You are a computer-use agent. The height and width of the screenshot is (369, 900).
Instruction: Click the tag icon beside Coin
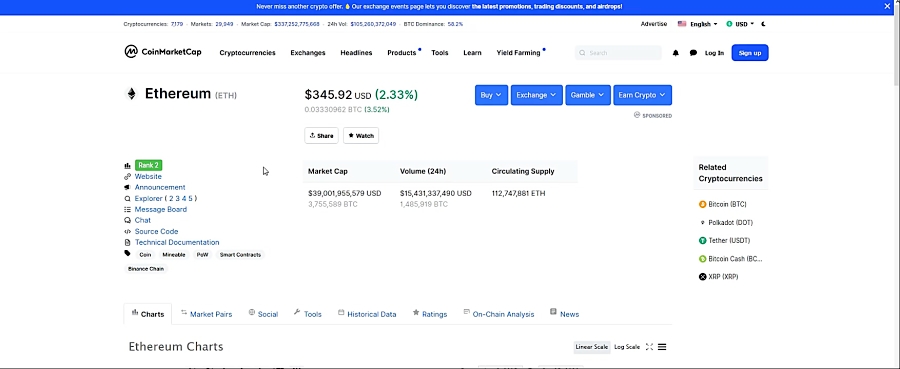127,254
